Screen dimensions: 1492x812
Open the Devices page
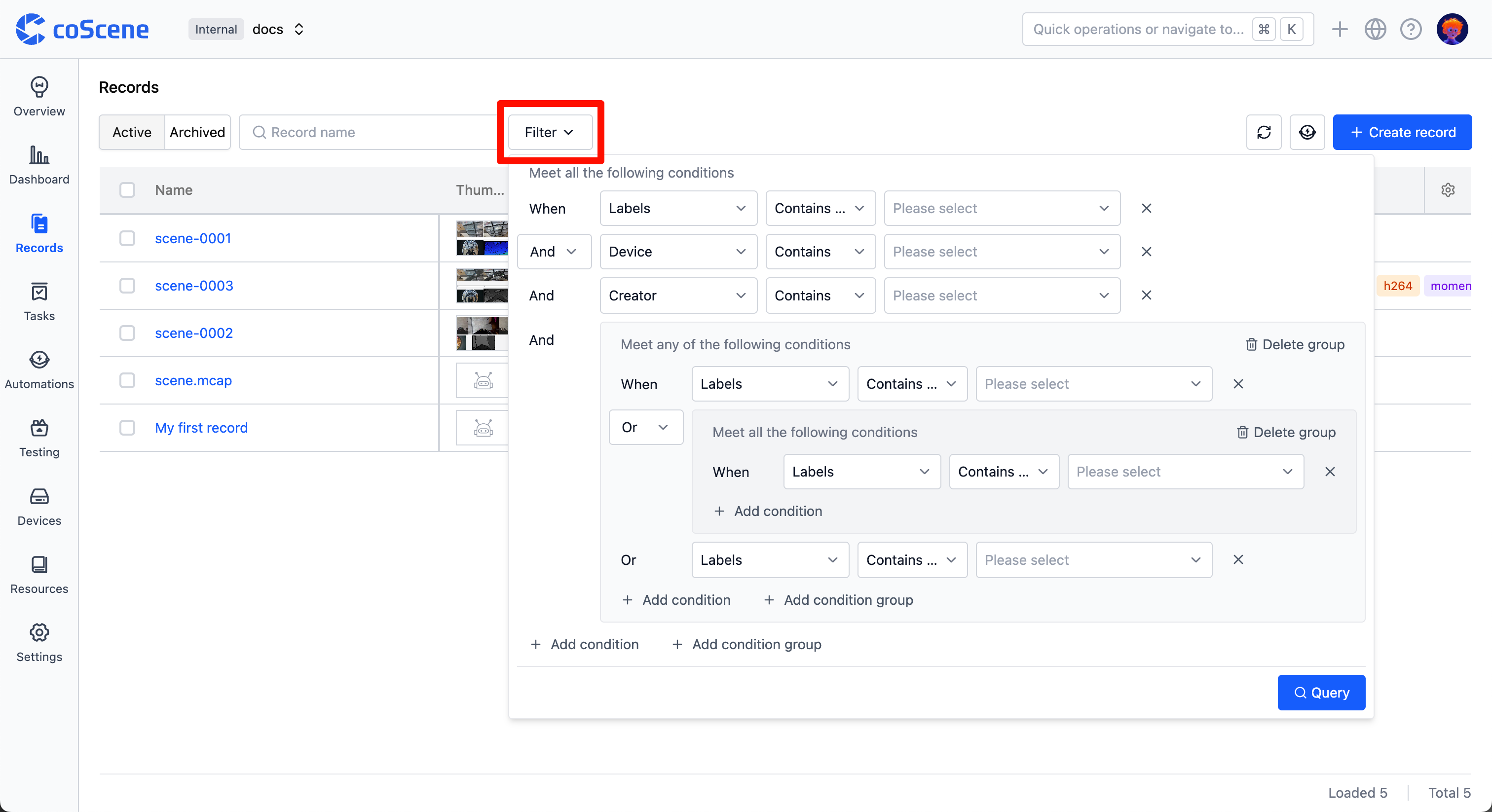click(39, 506)
